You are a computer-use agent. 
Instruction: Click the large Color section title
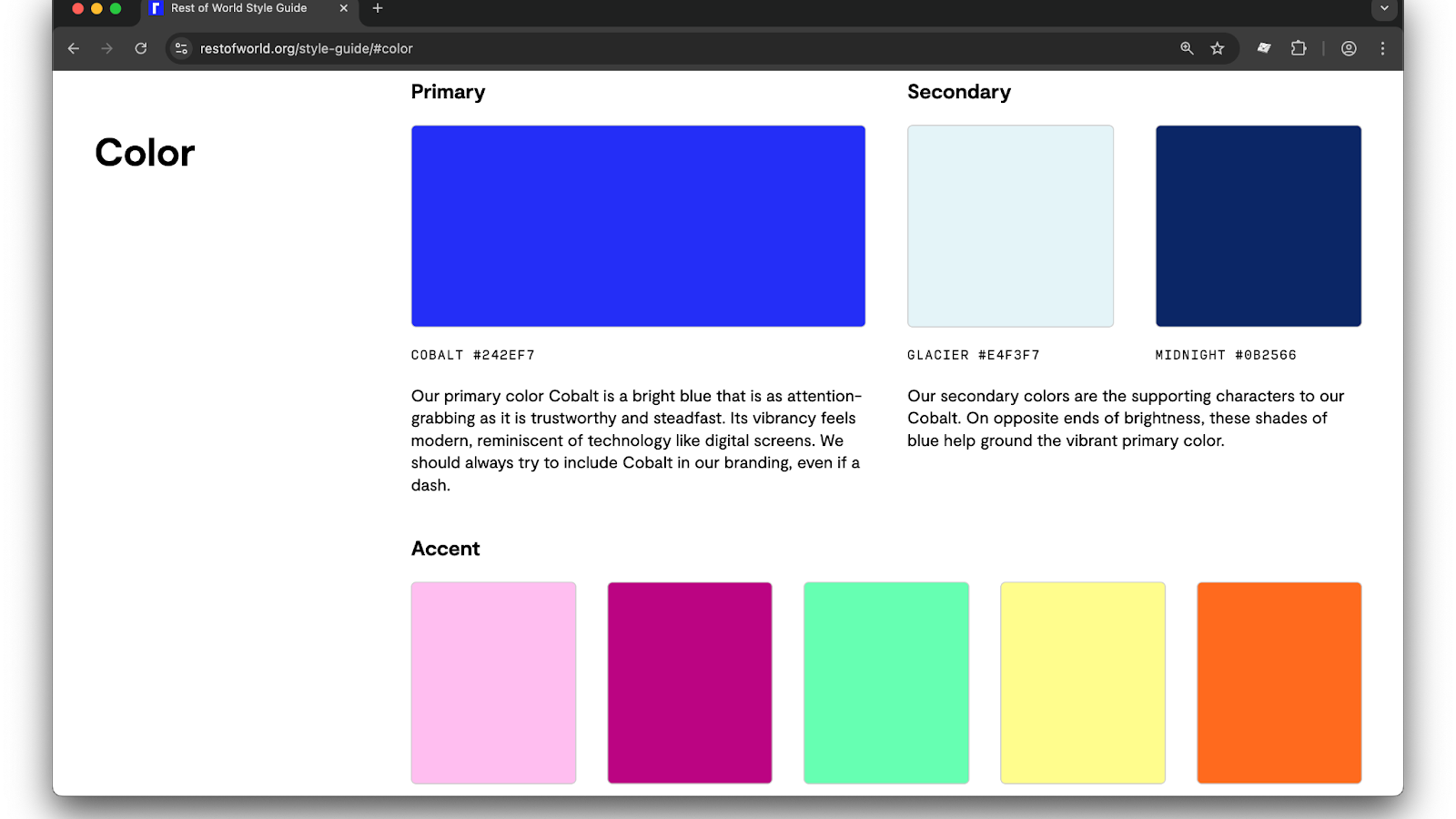click(145, 153)
